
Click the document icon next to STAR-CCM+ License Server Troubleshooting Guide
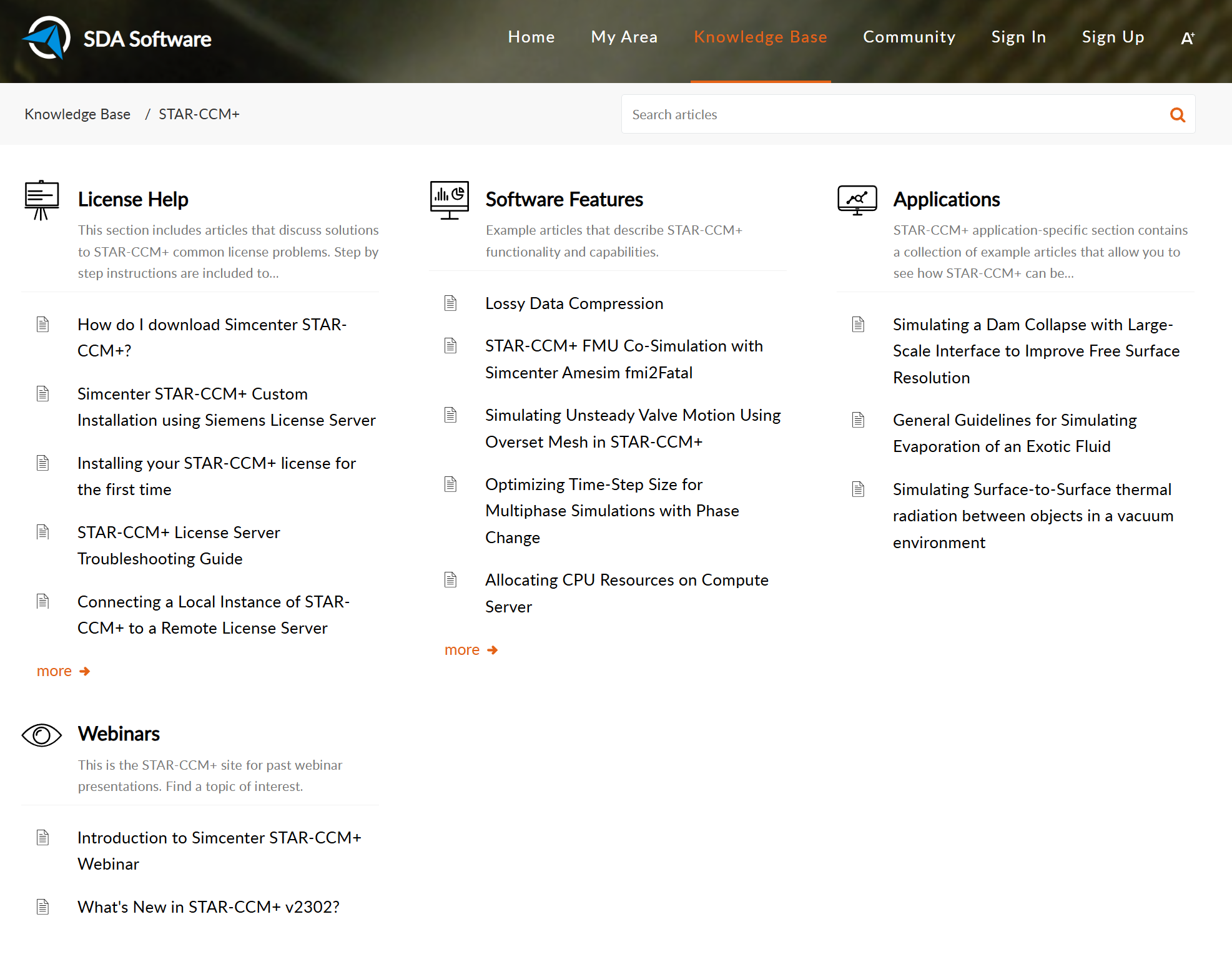[x=42, y=532]
